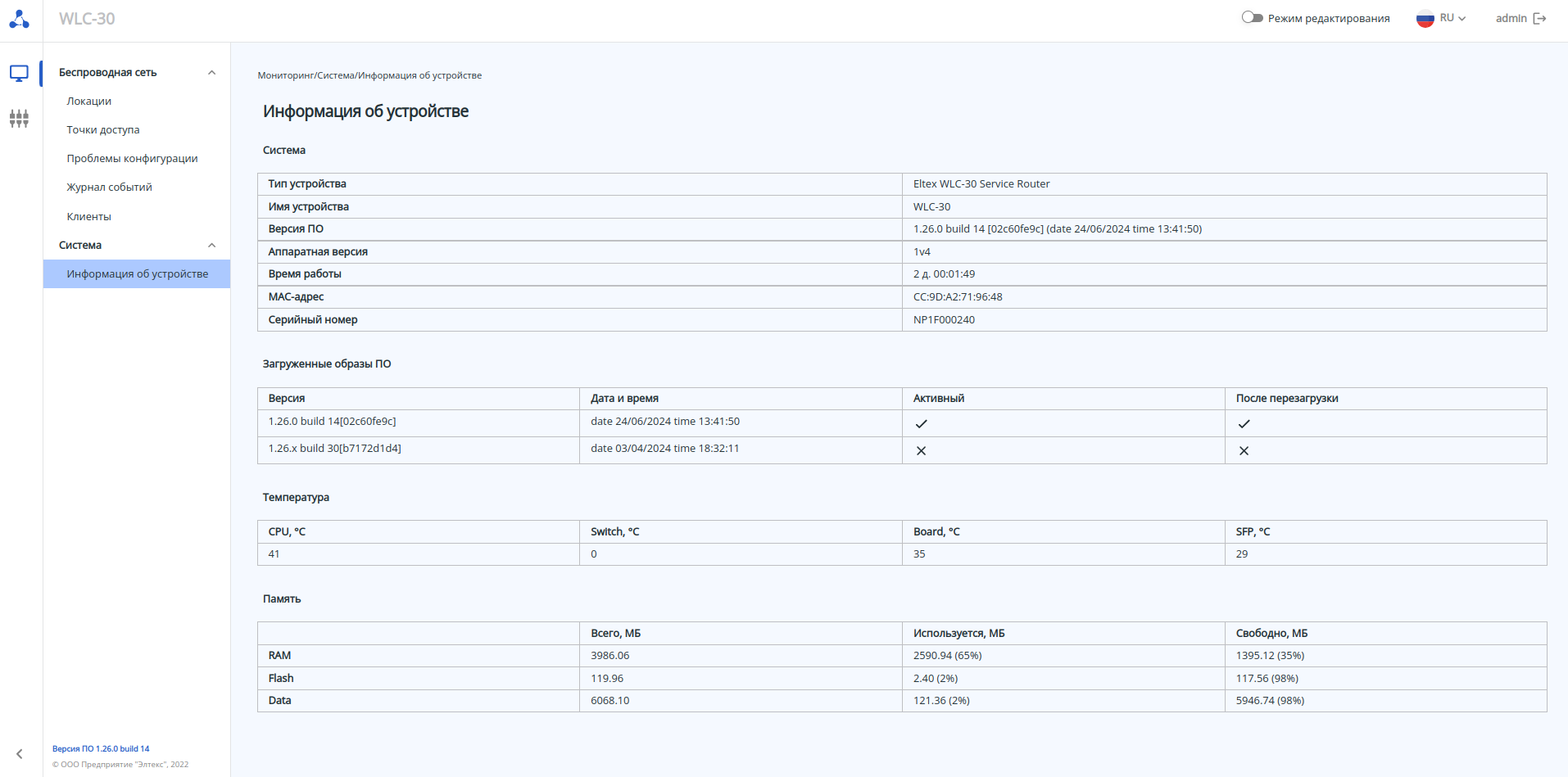Click inactive cross for build 30 image
1568x777 pixels.
click(x=921, y=451)
